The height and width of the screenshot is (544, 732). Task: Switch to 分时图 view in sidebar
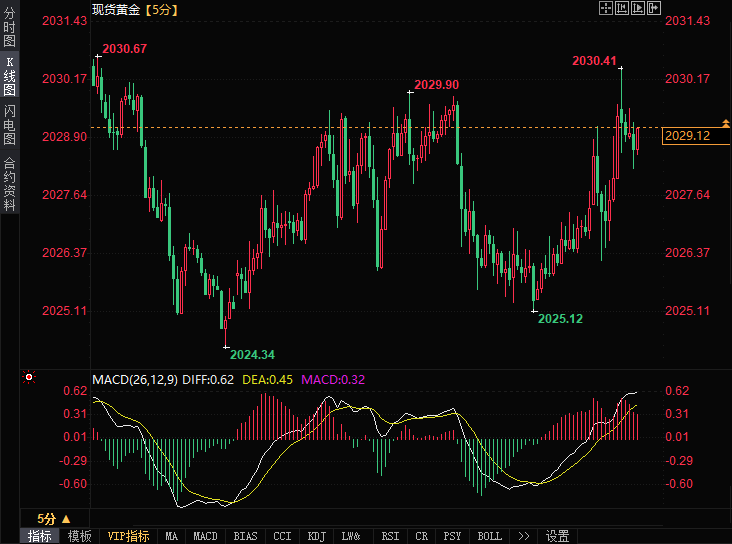point(9,29)
